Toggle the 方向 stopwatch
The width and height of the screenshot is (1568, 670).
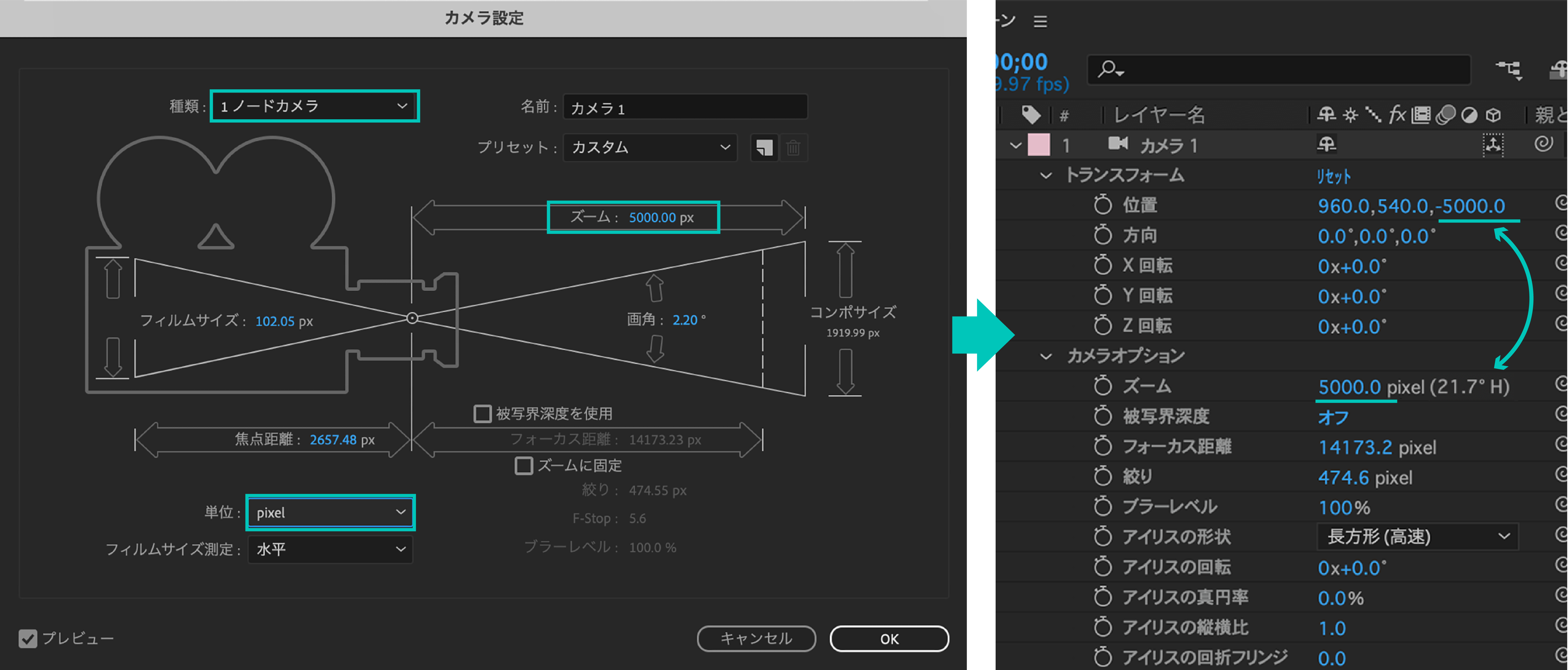point(1102,235)
